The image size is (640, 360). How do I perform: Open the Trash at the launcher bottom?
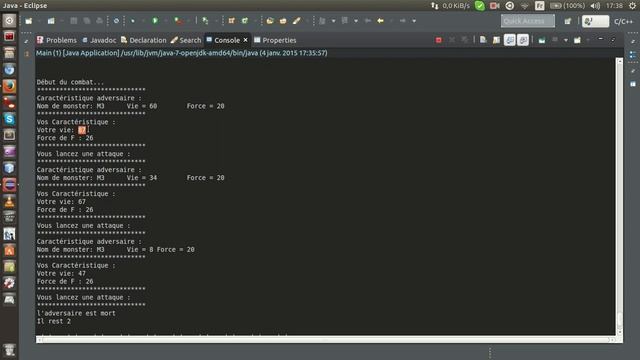click(9, 350)
